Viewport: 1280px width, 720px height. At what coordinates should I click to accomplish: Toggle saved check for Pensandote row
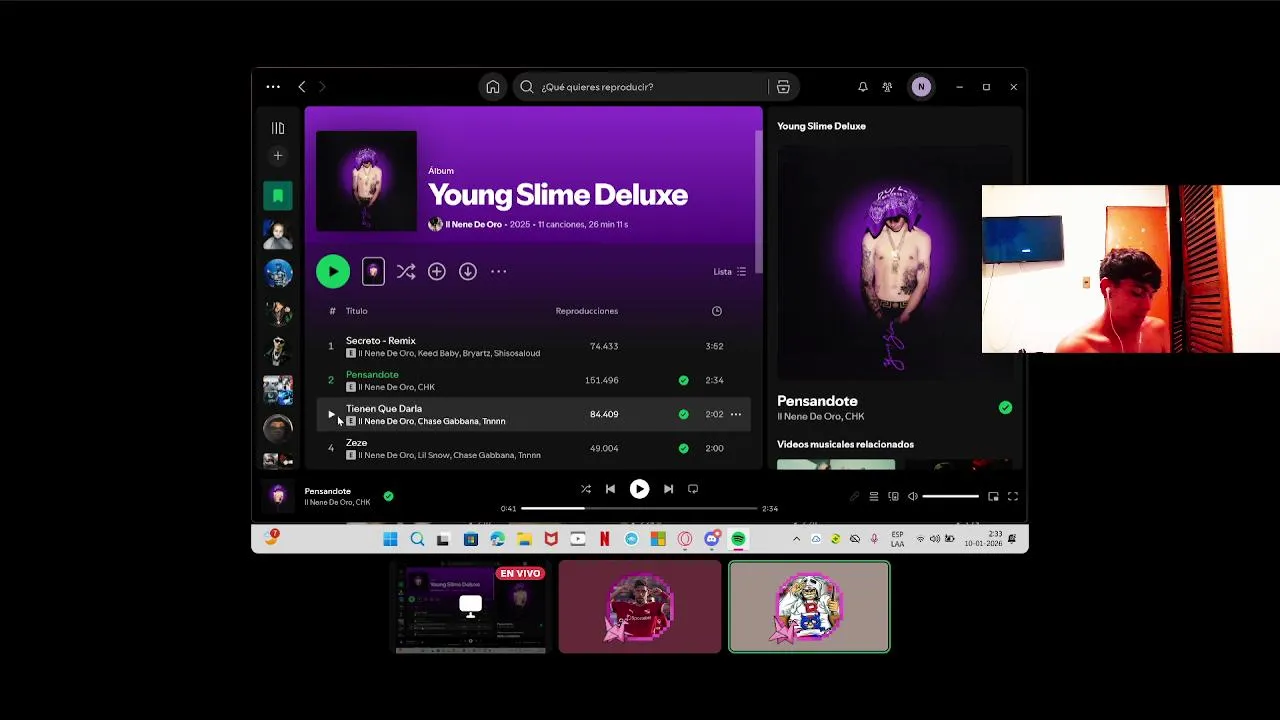point(683,380)
